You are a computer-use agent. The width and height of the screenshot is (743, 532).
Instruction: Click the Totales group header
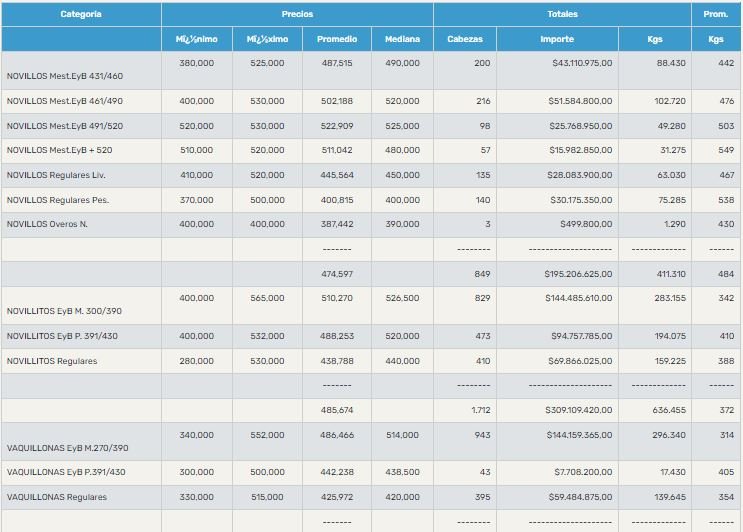click(561, 15)
